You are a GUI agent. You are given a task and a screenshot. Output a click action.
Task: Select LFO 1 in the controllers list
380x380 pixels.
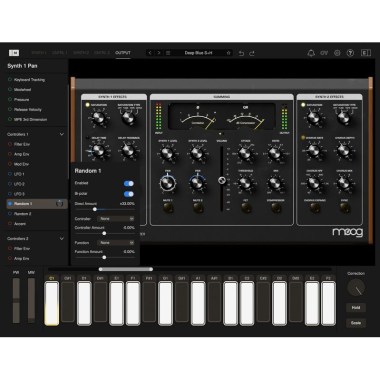tap(19, 174)
